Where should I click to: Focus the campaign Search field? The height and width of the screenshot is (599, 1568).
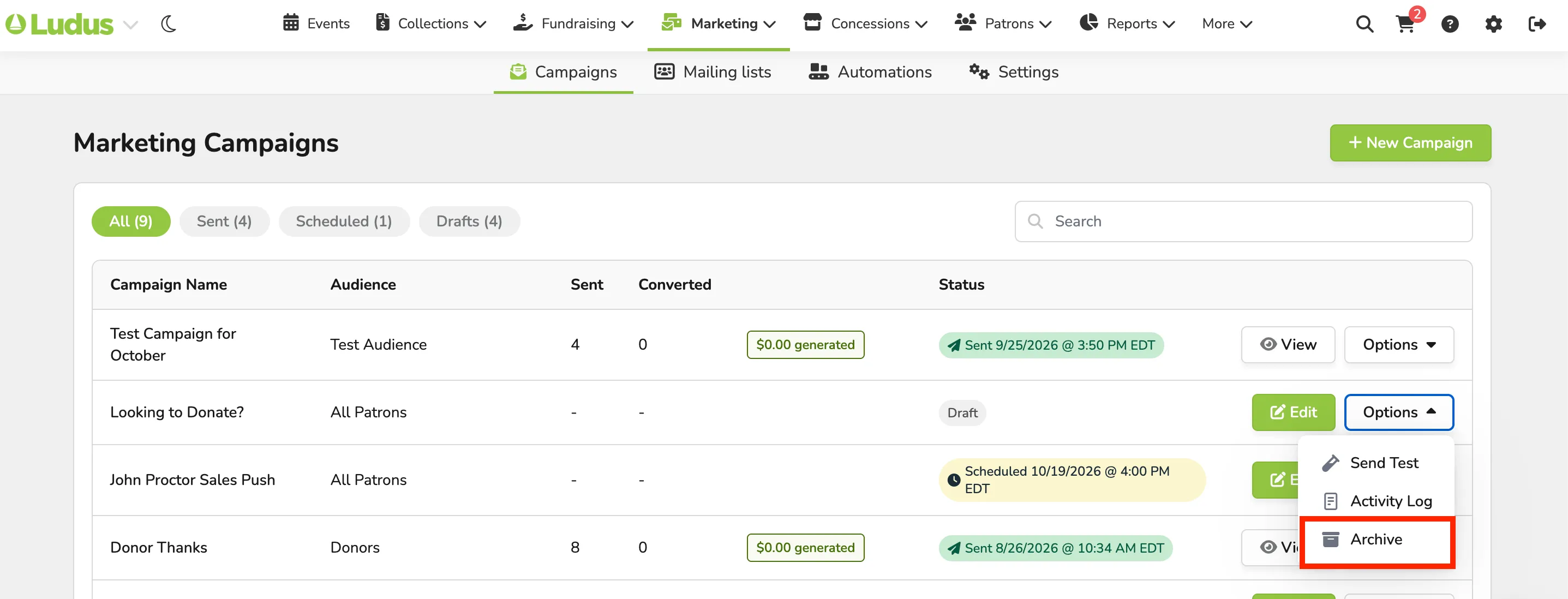[x=1243, y=221]
